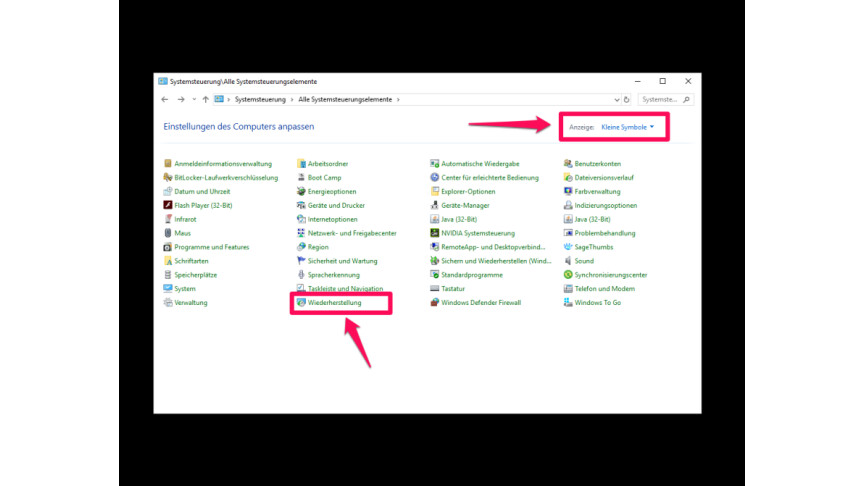Viewport: 864px width, 486px height.
Task: Open the Schriftarten icon
Action: tap(168, 261)
